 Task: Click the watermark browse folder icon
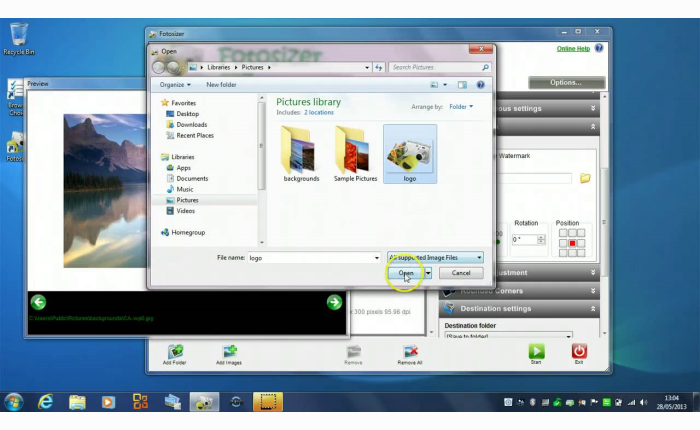[585, 178]
